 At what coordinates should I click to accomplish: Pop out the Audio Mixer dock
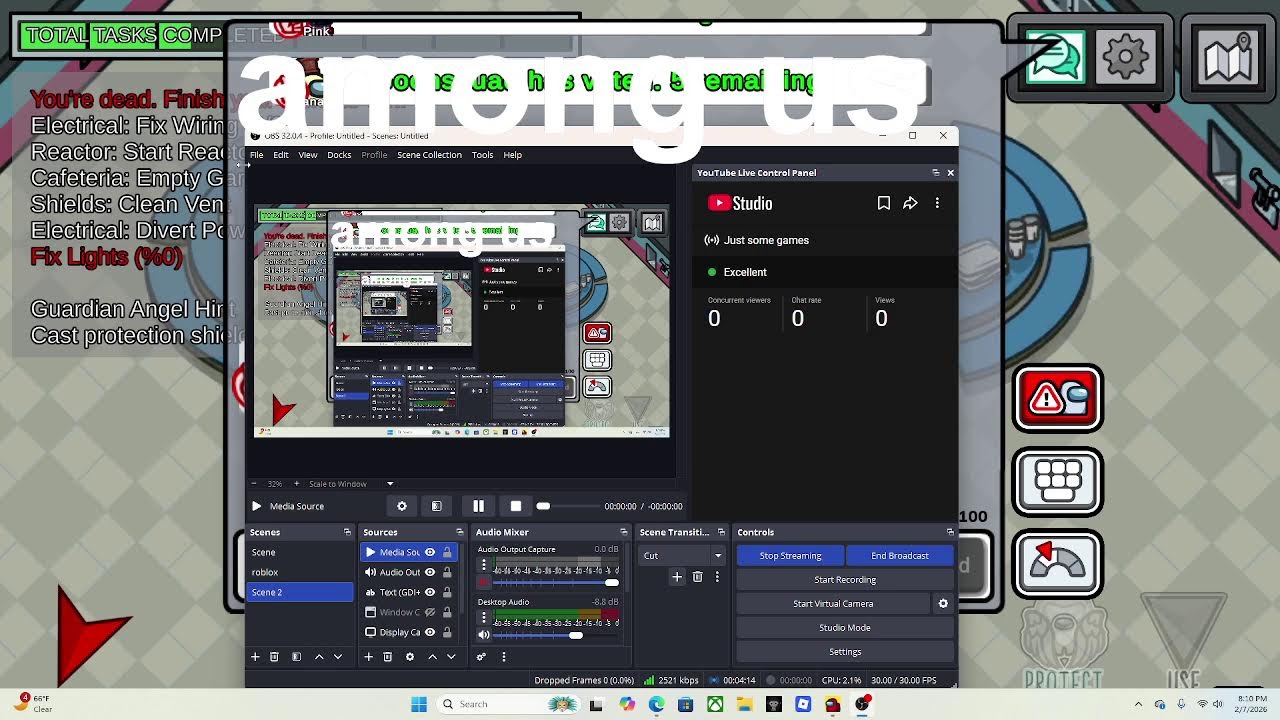tap(624, 532)
